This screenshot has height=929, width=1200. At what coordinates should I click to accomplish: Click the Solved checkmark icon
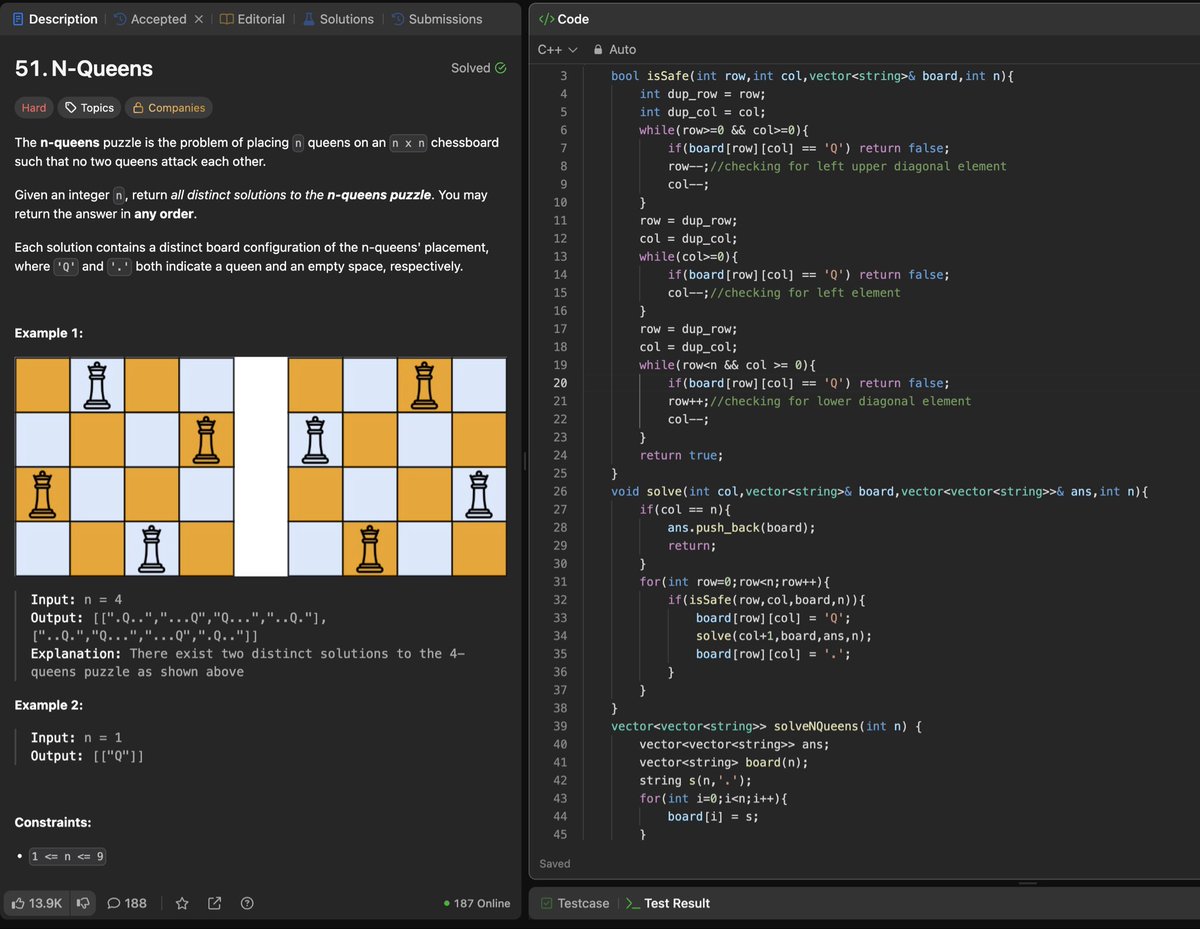(501, 68)
